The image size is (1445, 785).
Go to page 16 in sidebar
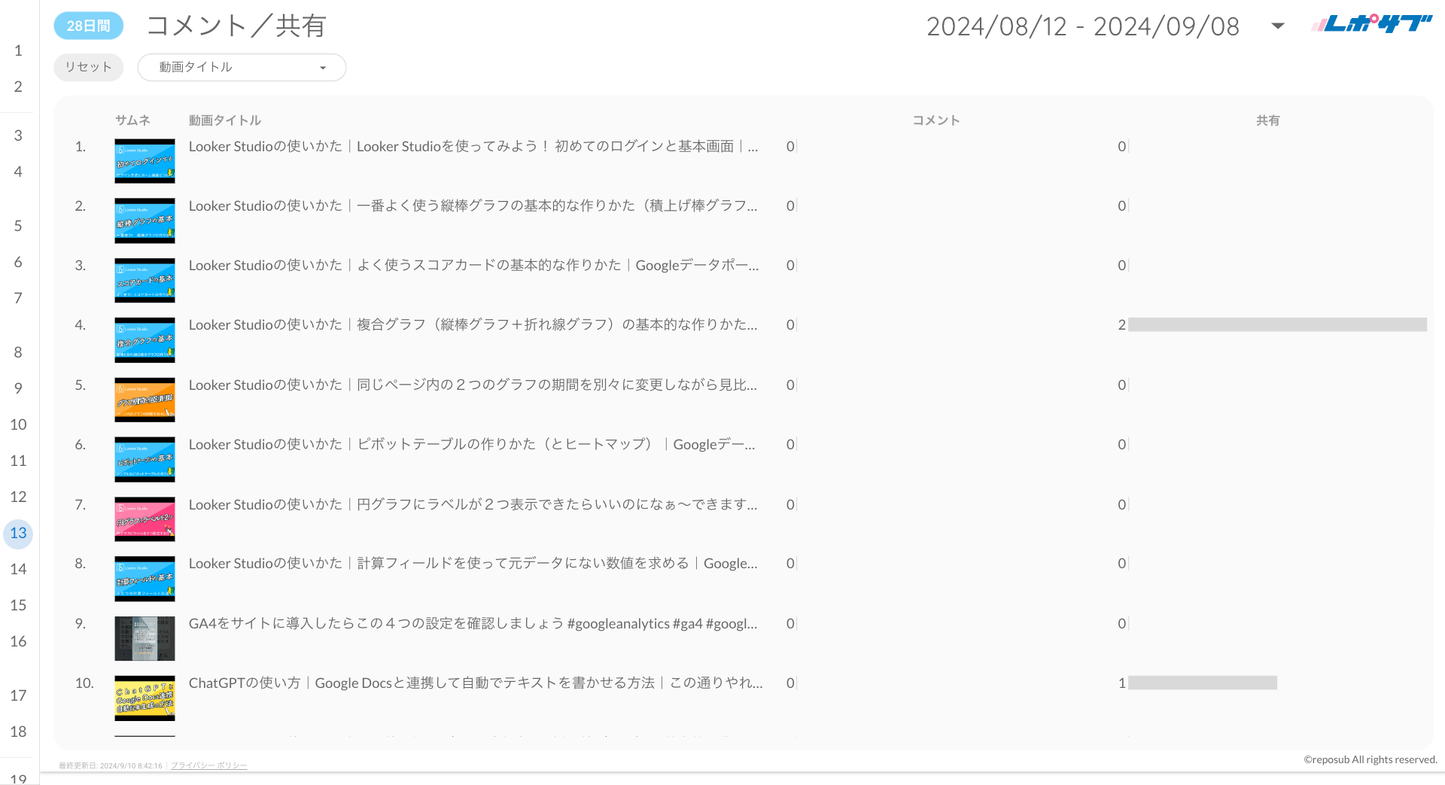[x=18, y=641]
